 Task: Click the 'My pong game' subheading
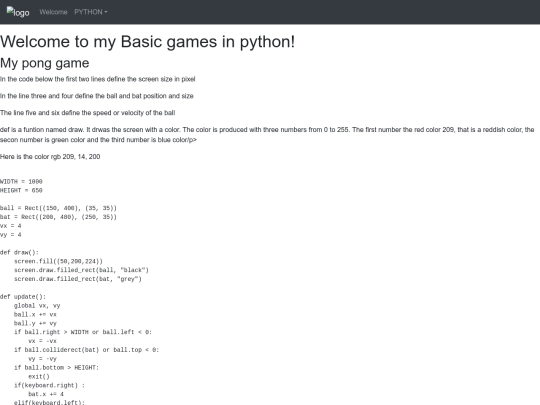tap(45, 63)
